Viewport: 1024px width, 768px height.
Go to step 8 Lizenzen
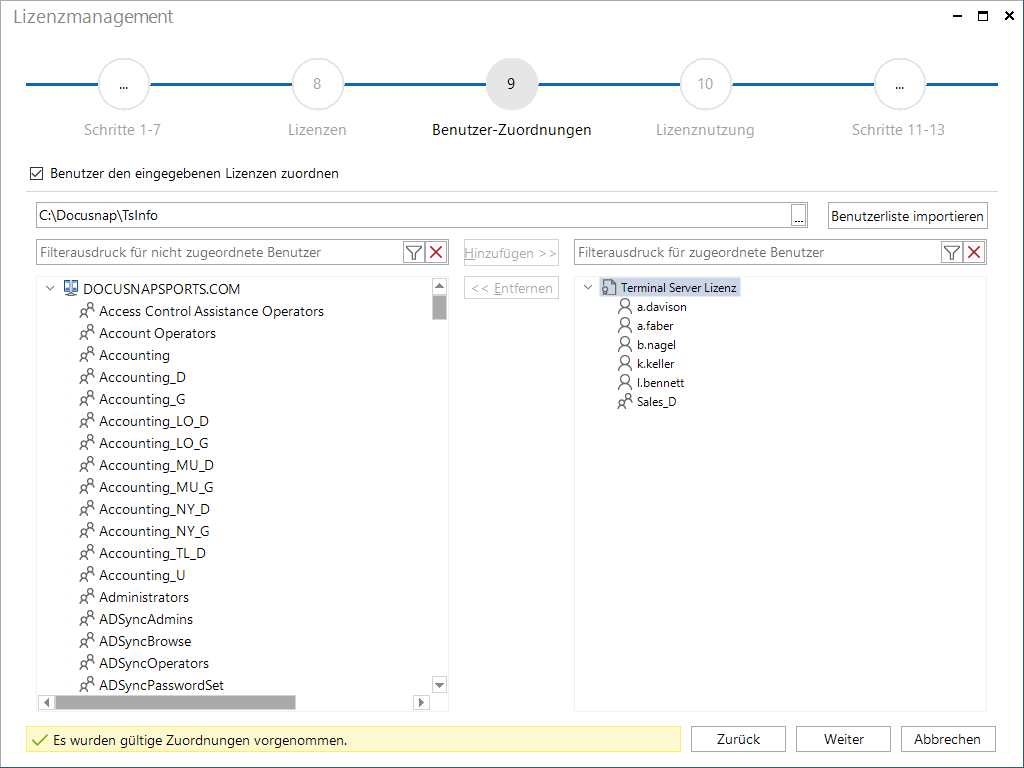(x=317, y=84)
